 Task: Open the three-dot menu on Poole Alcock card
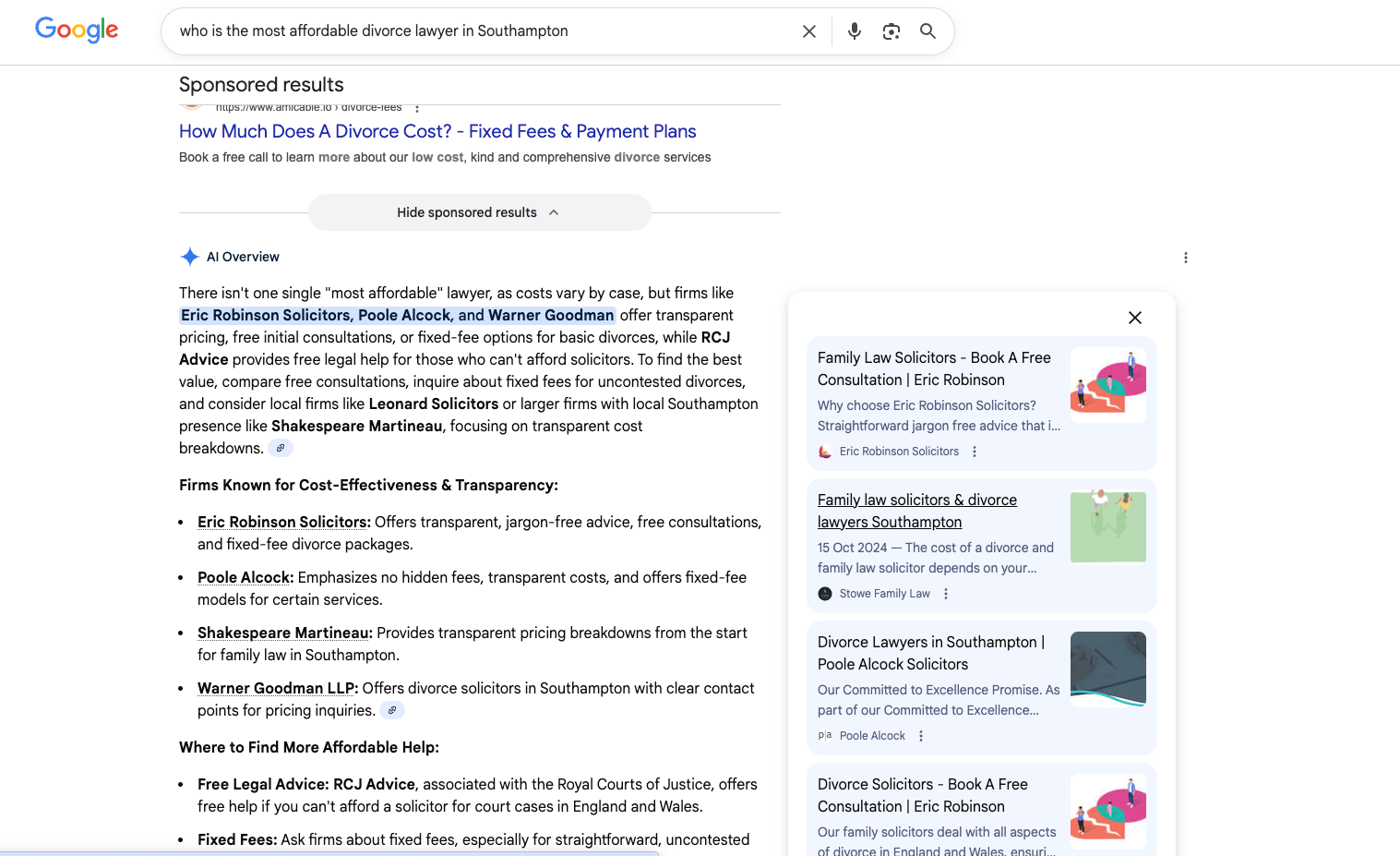tap(920, 735)
